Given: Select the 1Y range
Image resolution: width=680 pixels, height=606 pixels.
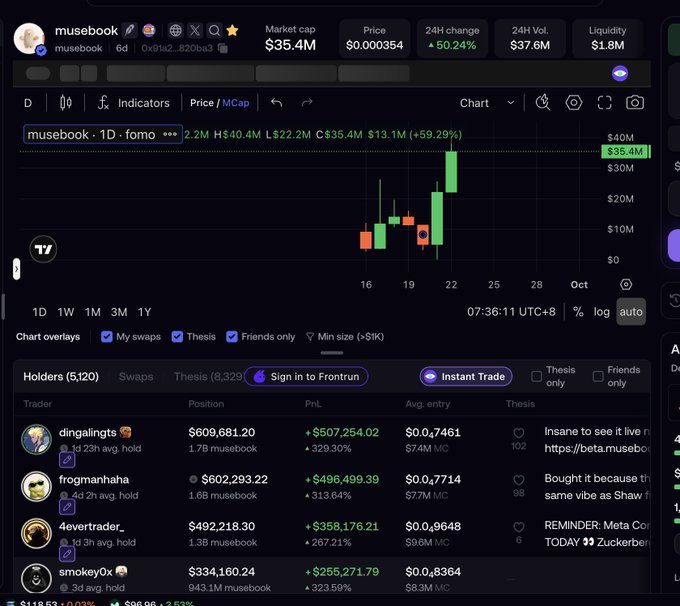Looking at the screenshot, I should pos(144,312).
